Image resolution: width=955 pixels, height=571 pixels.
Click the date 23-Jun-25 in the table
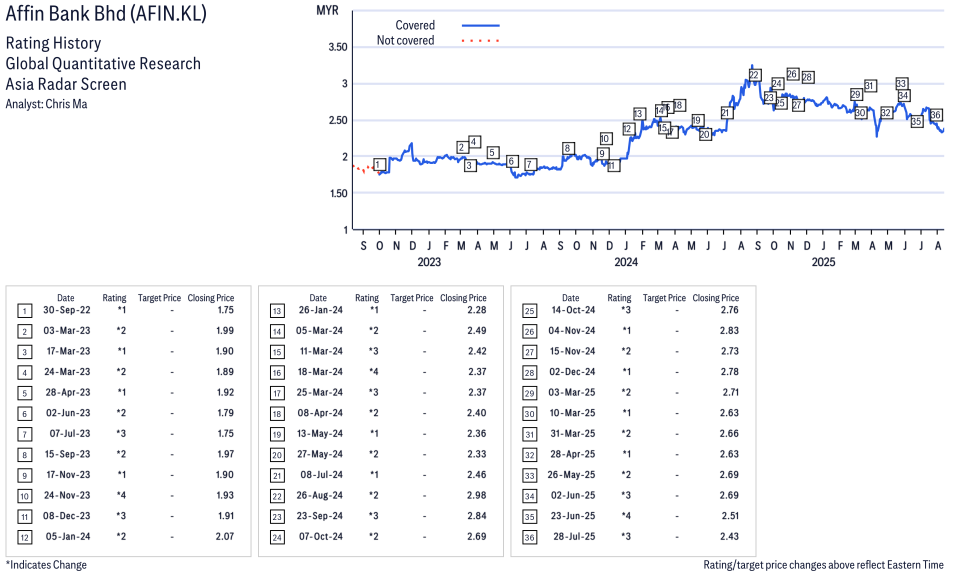click(573, 516)
